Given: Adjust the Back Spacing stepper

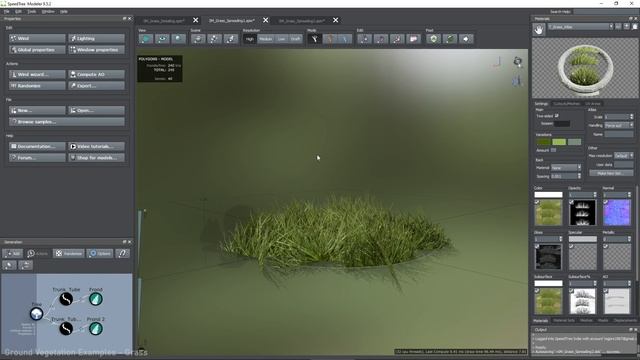Looking at the screenshot, I should tap(579, 176).
